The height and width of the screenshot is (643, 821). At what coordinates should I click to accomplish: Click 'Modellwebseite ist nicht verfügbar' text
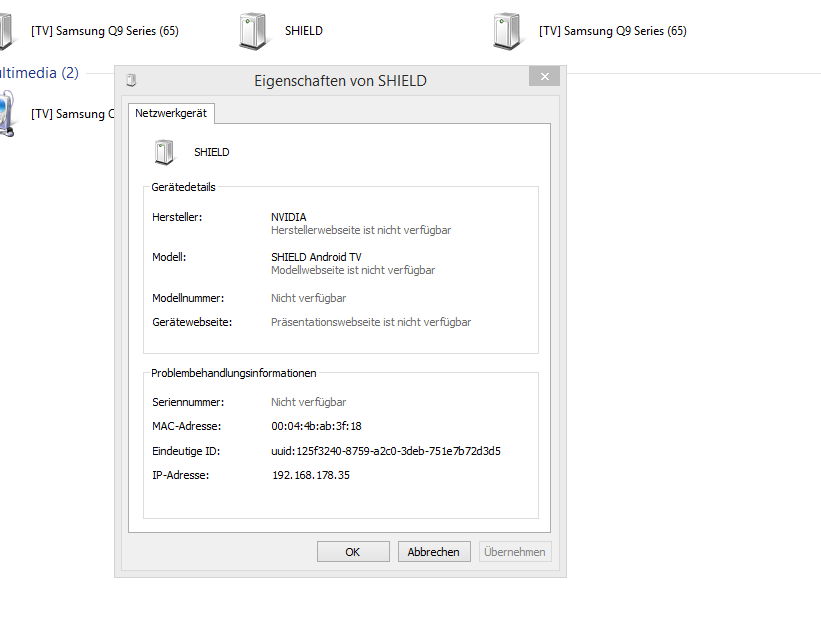353,270
